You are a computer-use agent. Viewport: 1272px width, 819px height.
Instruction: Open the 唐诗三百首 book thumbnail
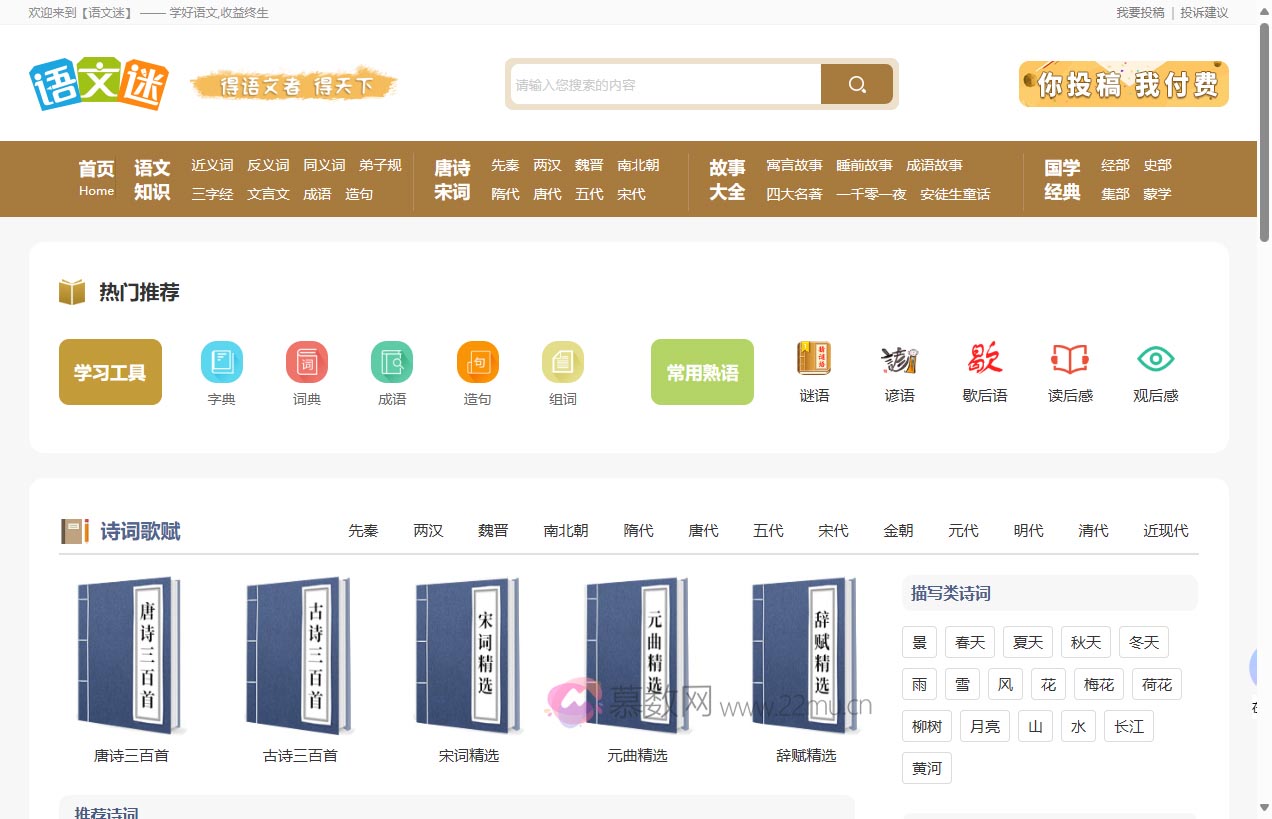(131, 655)
